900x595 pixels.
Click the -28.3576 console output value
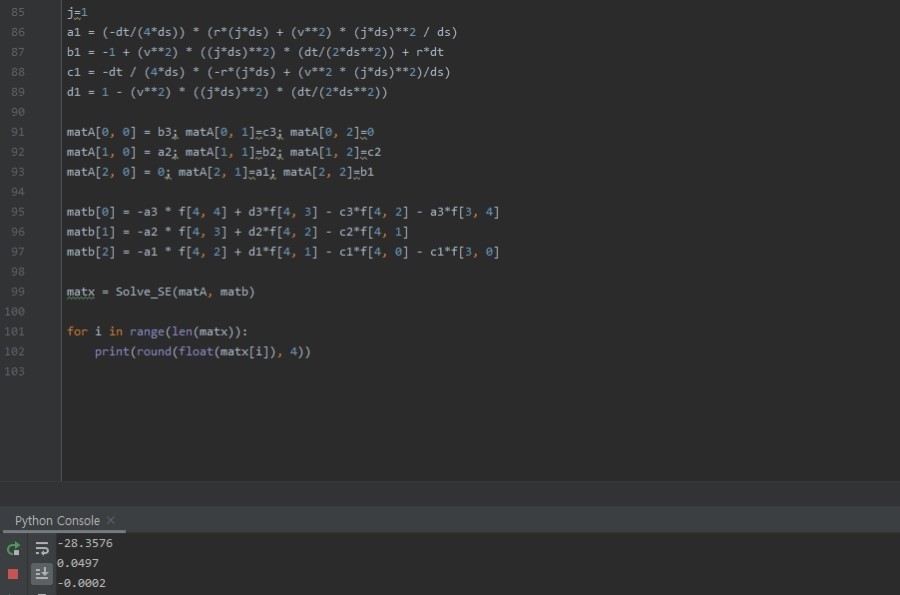click(85, 544)
